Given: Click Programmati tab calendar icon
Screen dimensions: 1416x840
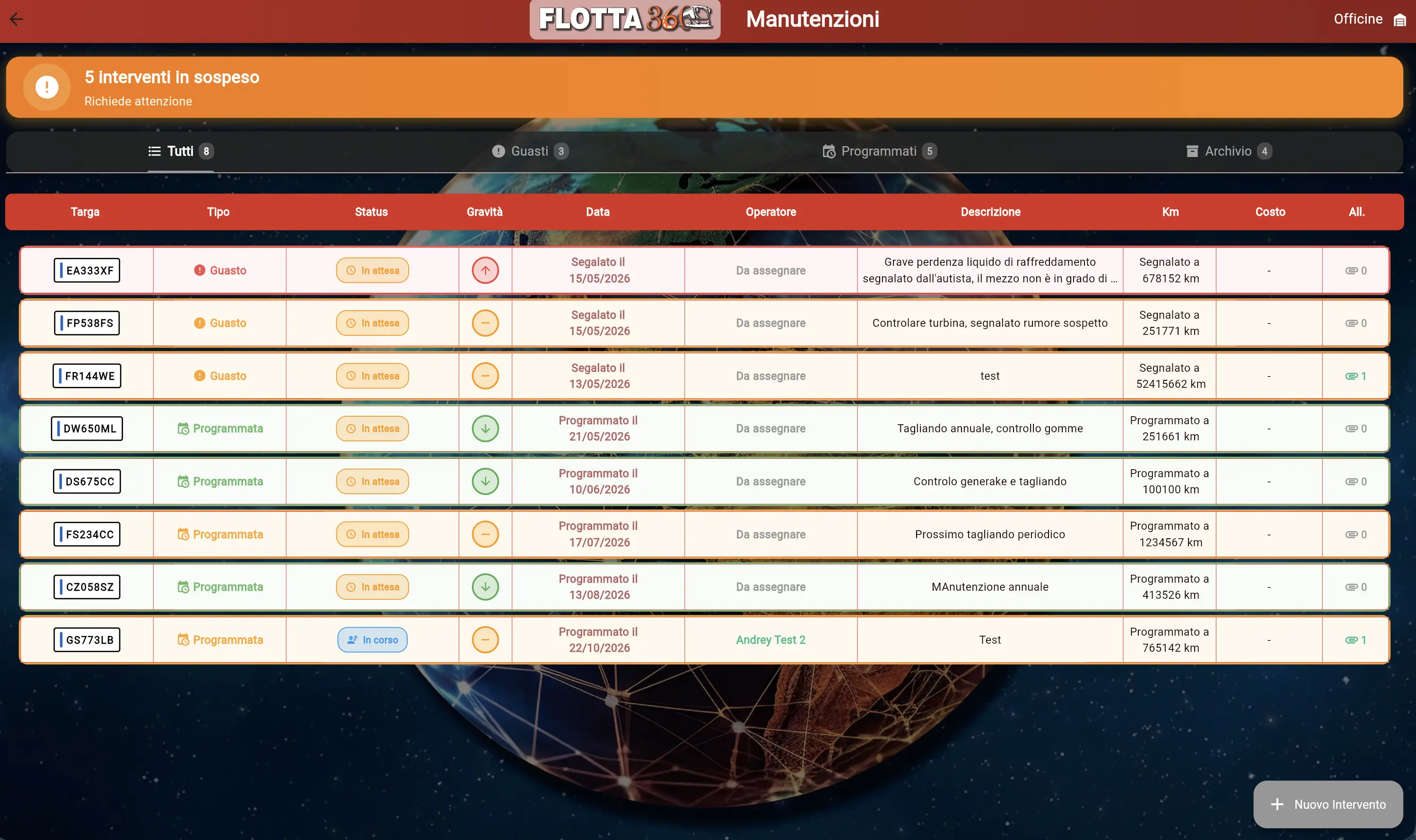Looking at the screenshot, I should tap(829, 151).
